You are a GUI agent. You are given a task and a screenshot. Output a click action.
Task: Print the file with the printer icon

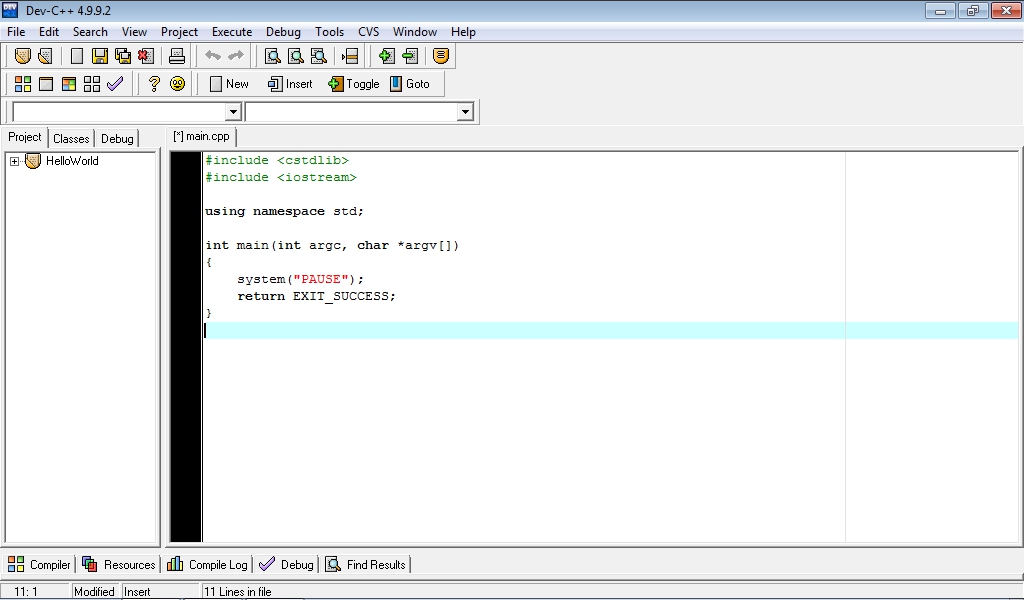[177, 56]
